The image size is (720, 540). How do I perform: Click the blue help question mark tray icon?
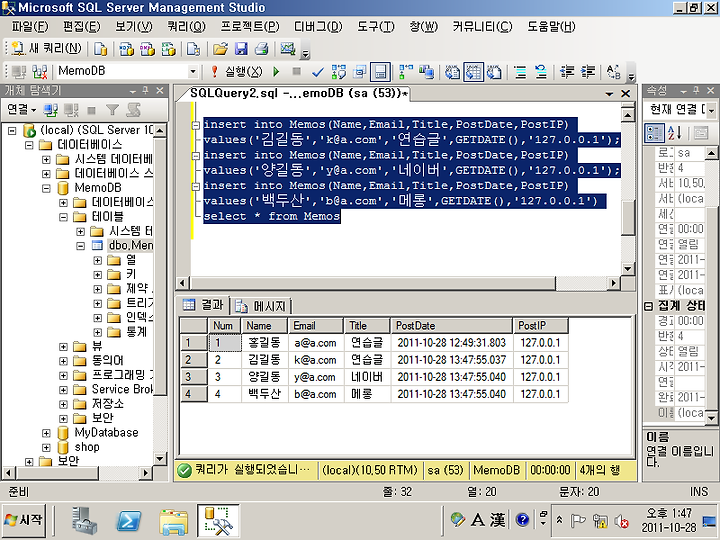tap(522, 520)
